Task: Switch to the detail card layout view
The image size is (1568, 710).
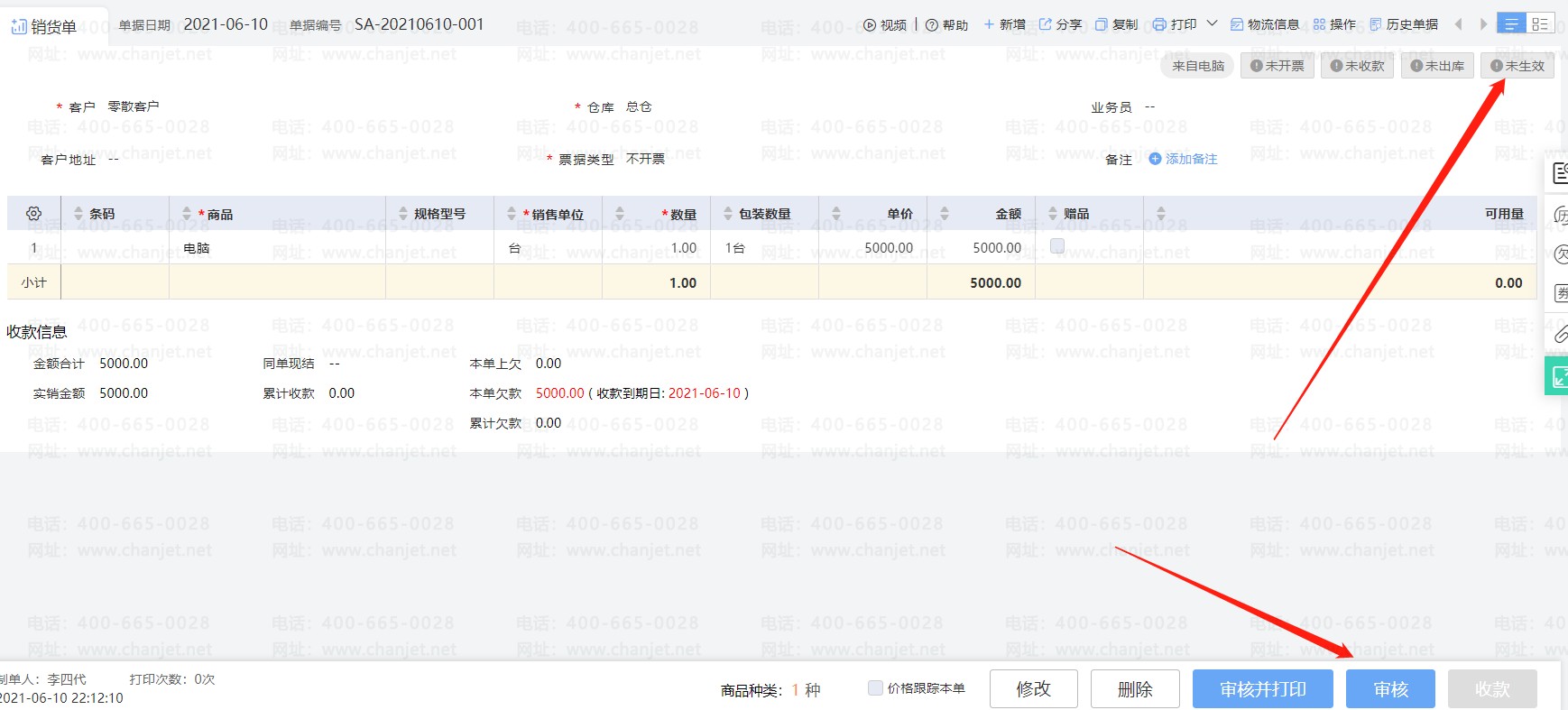Action: coord(1540,23)
